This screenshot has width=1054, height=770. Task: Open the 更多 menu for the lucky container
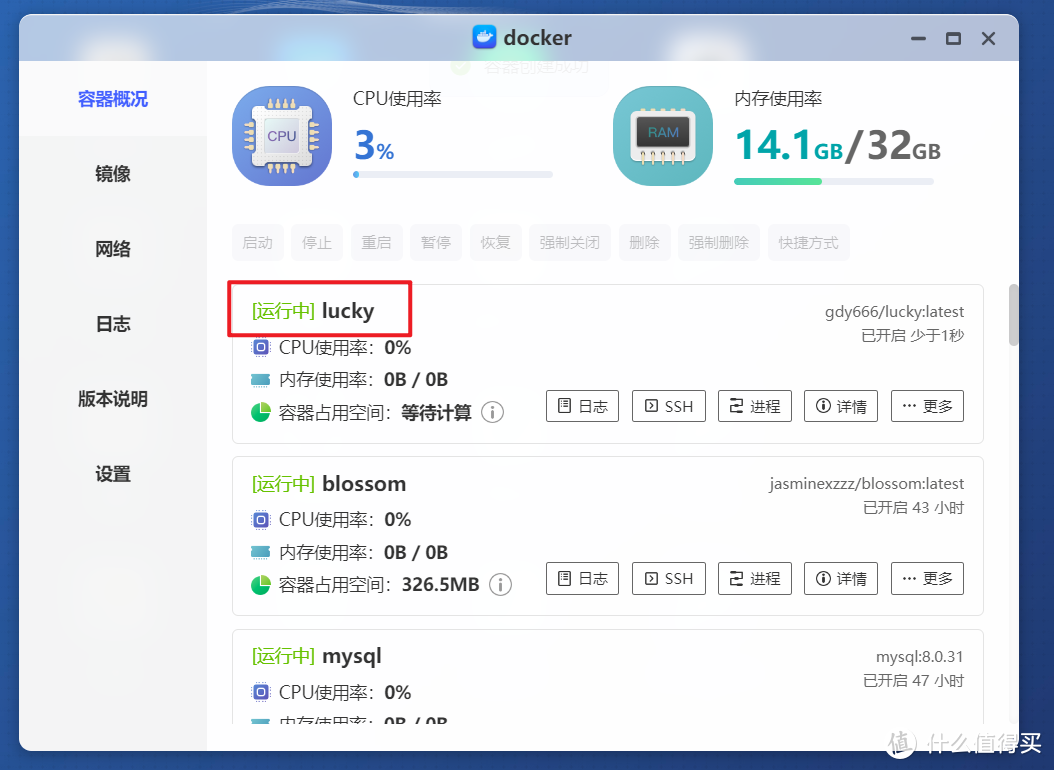point(927,405)
